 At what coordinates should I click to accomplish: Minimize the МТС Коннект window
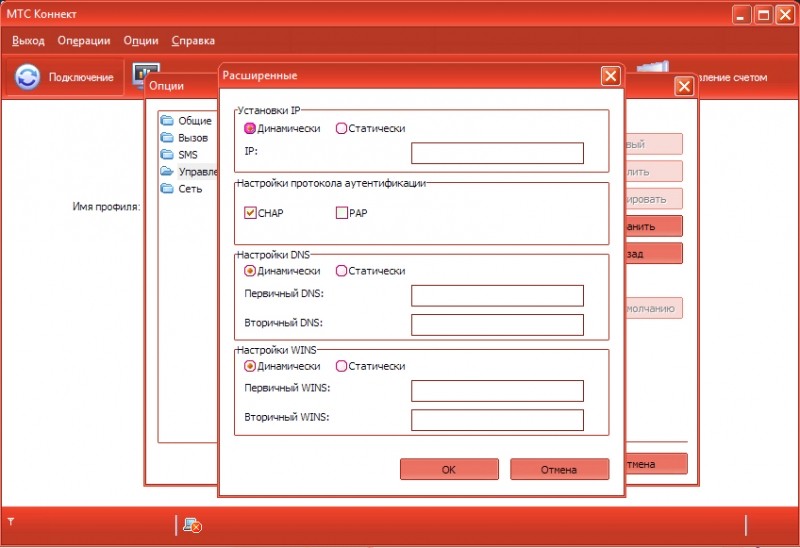click(x=741, y=15)
